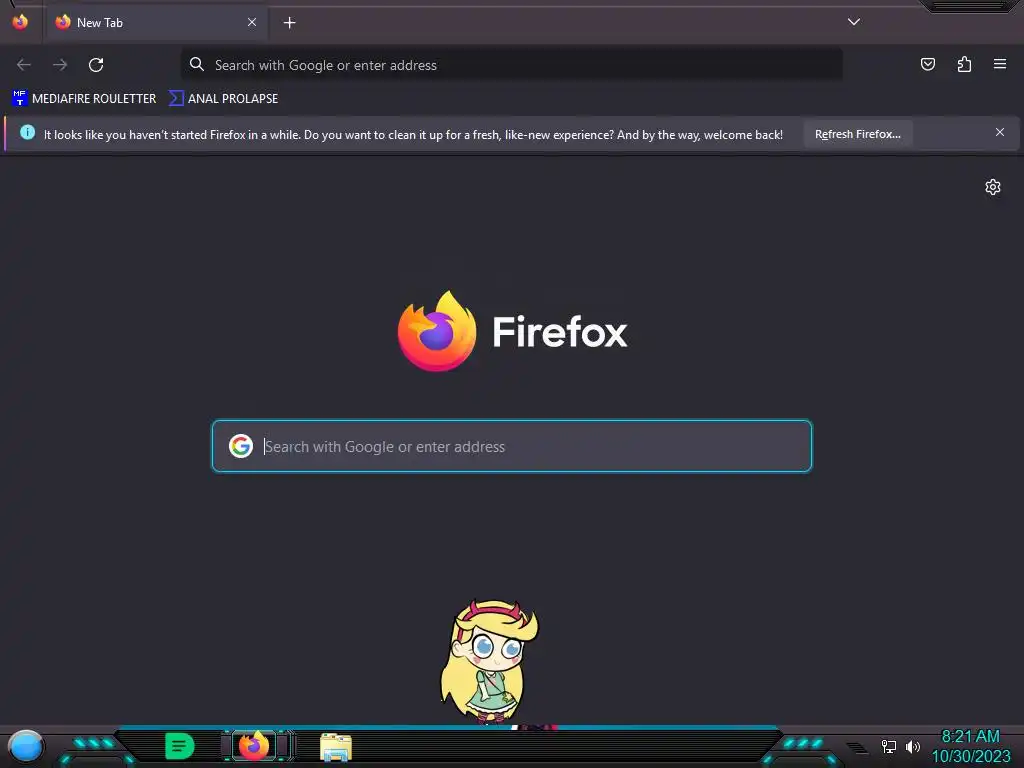Click the 8:21 AM clock in tray
This screenshot has height=768, width=1024.
tap(970, 737)
